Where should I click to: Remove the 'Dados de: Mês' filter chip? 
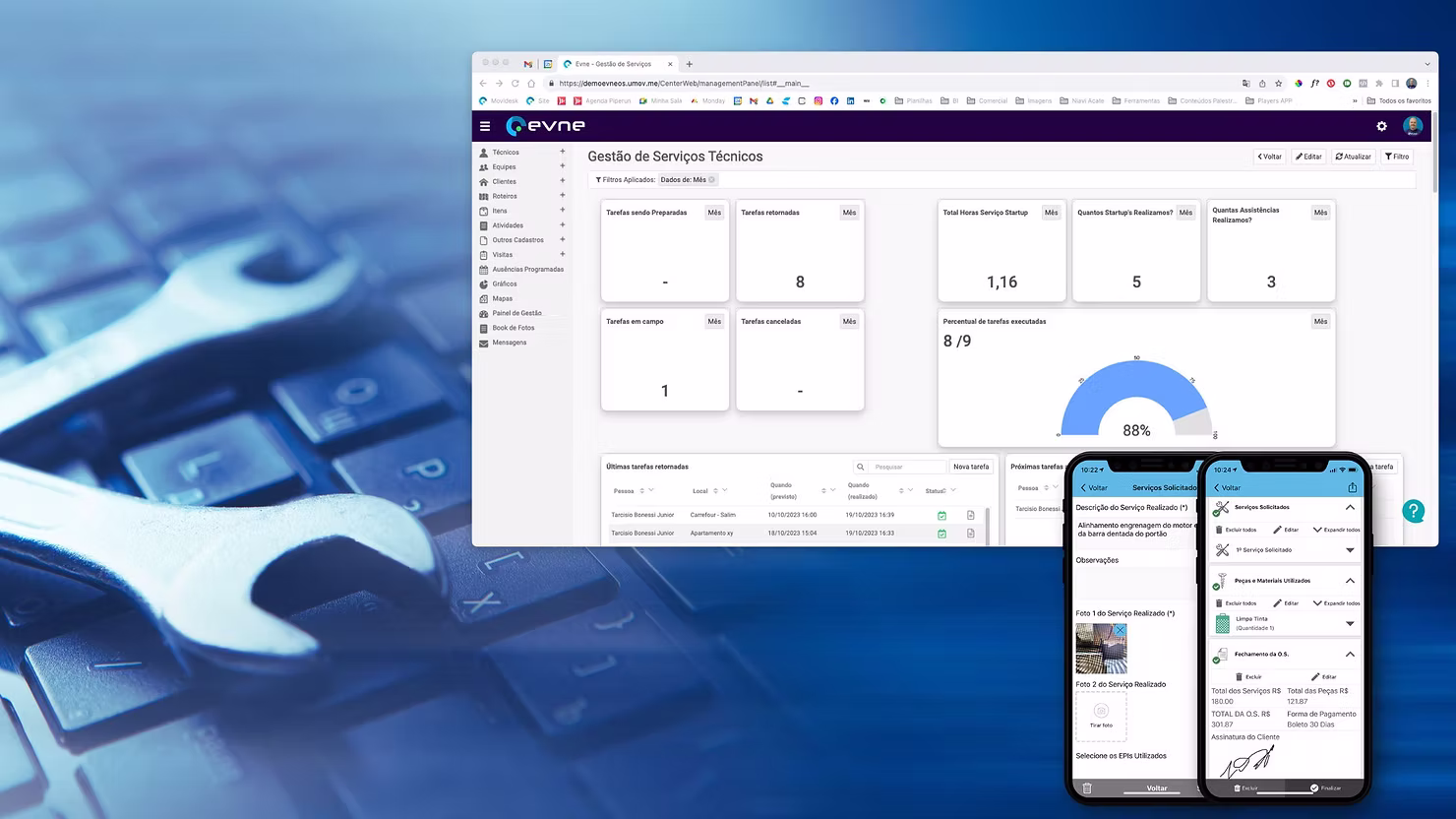(711, 180)
